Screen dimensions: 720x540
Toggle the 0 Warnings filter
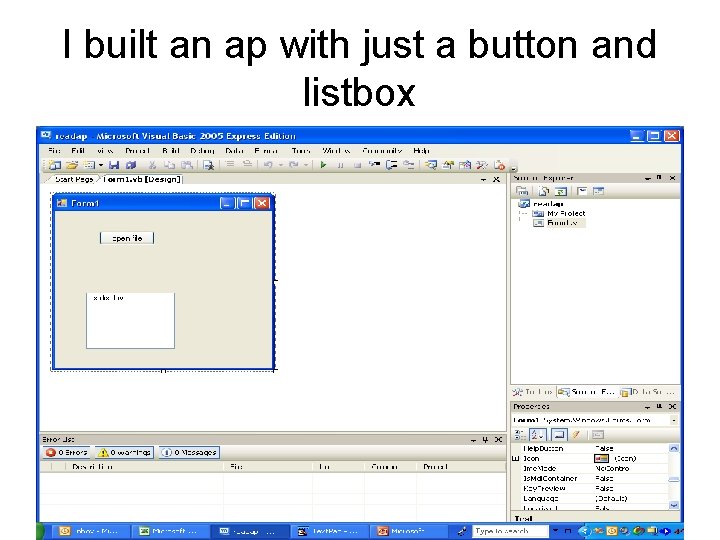124,452
